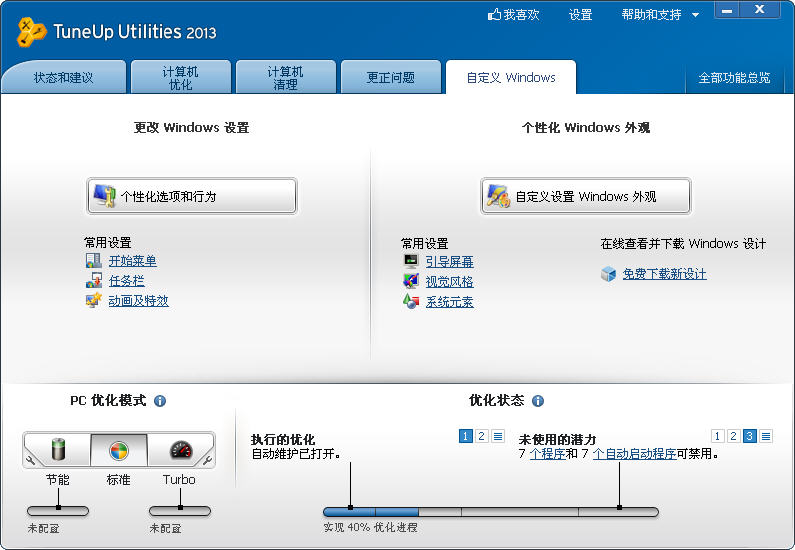This screenshot has height=550, width=795.
Task: Click the monitor icon beside 引导屏幕
Action: [x=411, y=262]
